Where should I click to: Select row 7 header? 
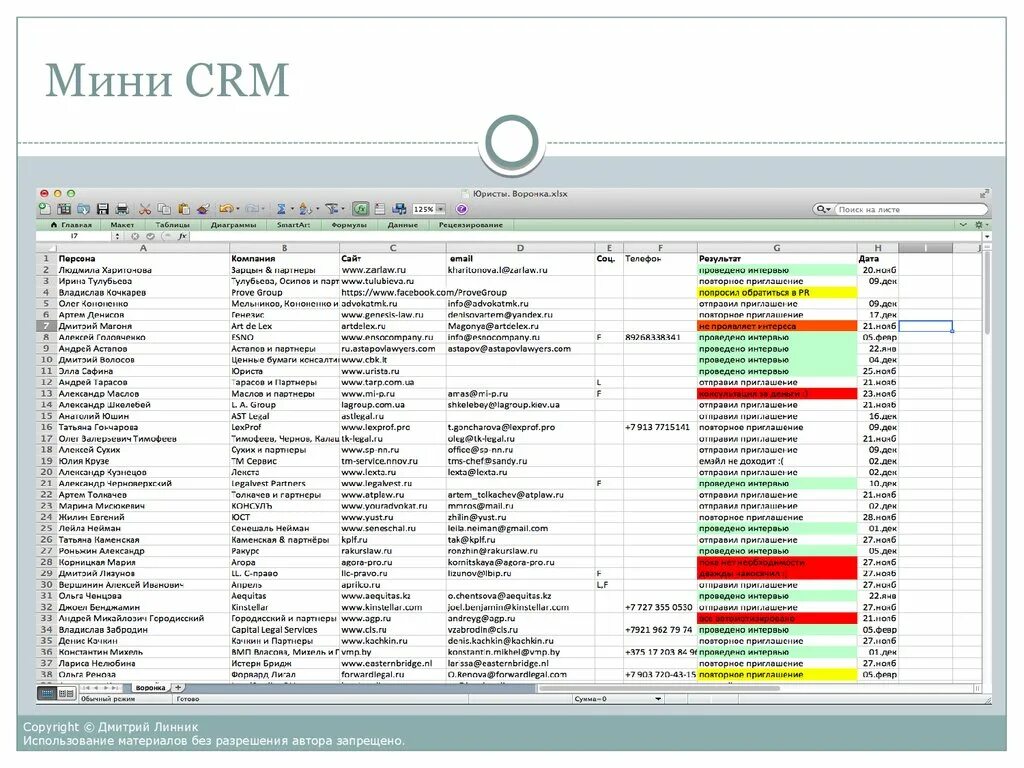pyautogui.click(x=46, y=326)
